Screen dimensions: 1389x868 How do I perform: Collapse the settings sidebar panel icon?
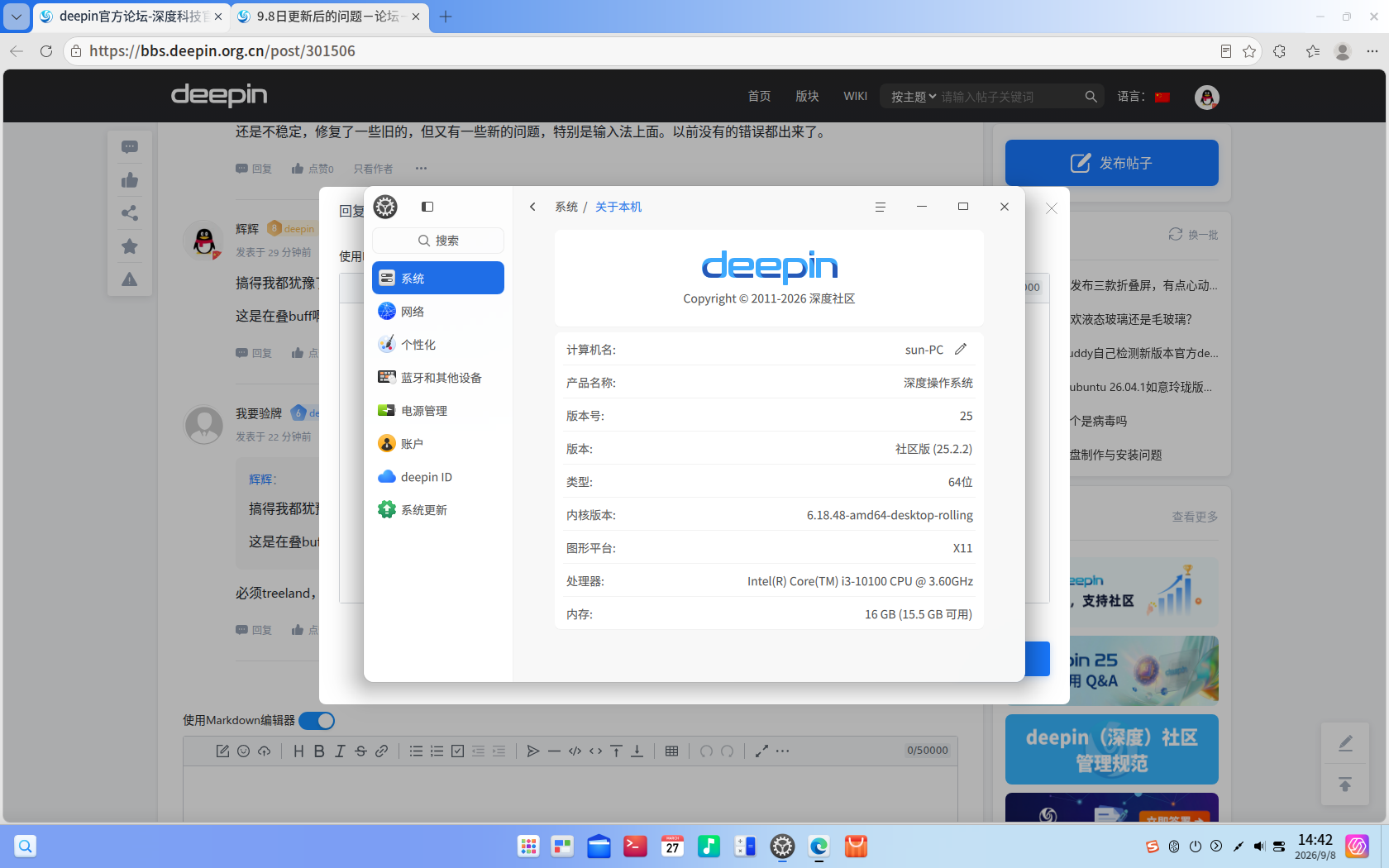pos(427,207)
